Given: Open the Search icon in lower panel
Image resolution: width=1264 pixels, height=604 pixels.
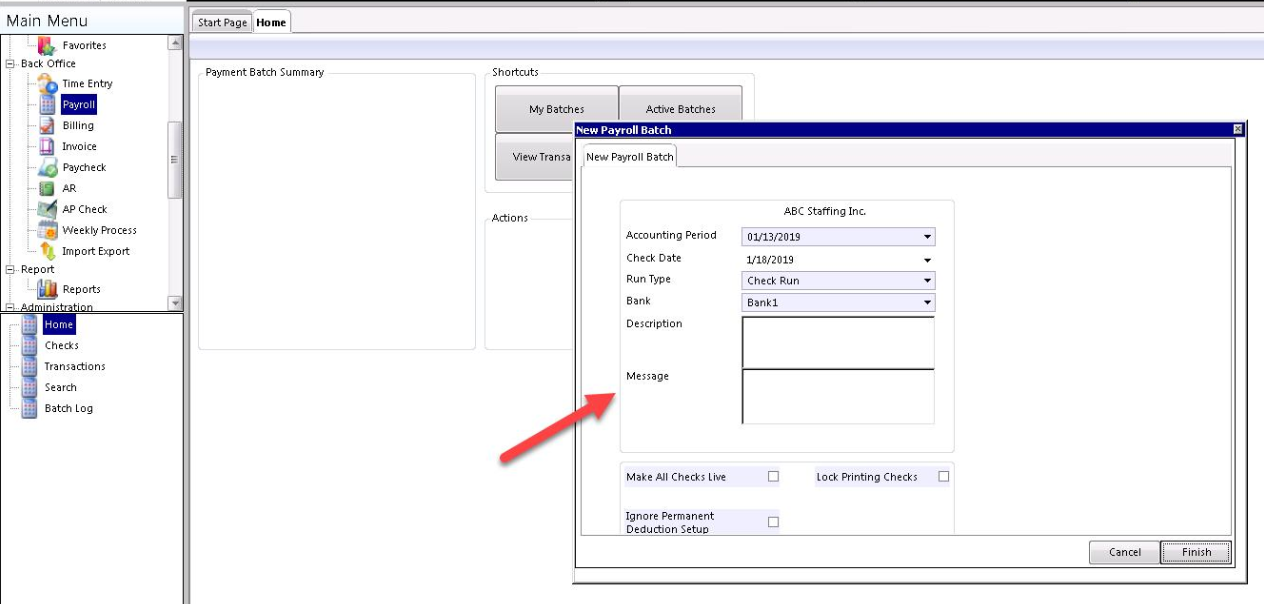Looking at the screenshot, I should [29, 388].
